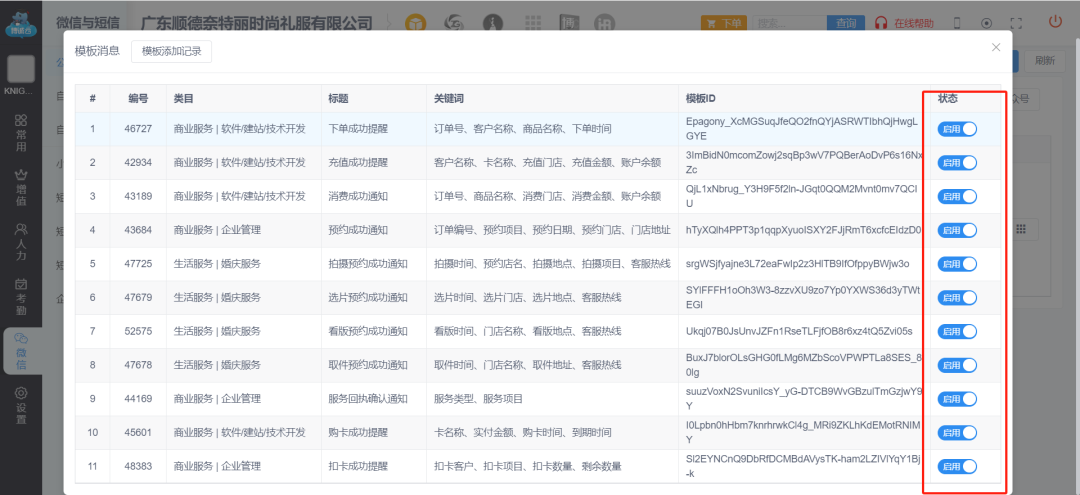Toggle 启用 switch for 拍摄预约成功通知
The image size is (1080, 495).
coord(957,264)
